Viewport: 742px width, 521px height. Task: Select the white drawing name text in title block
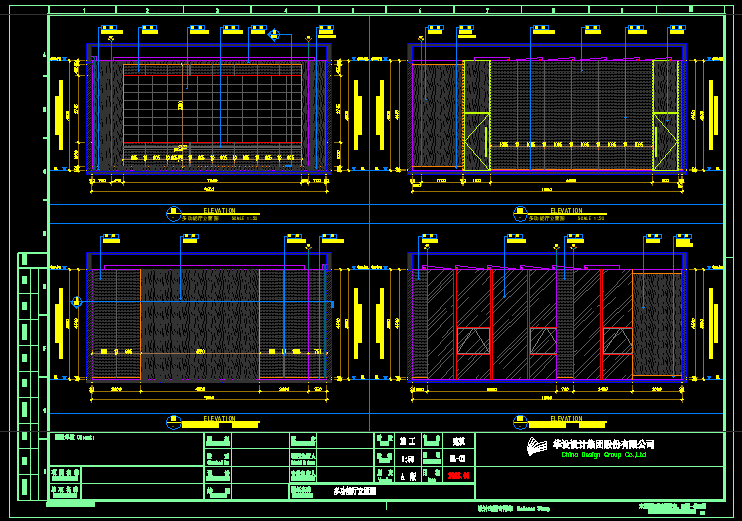[354, 491]
